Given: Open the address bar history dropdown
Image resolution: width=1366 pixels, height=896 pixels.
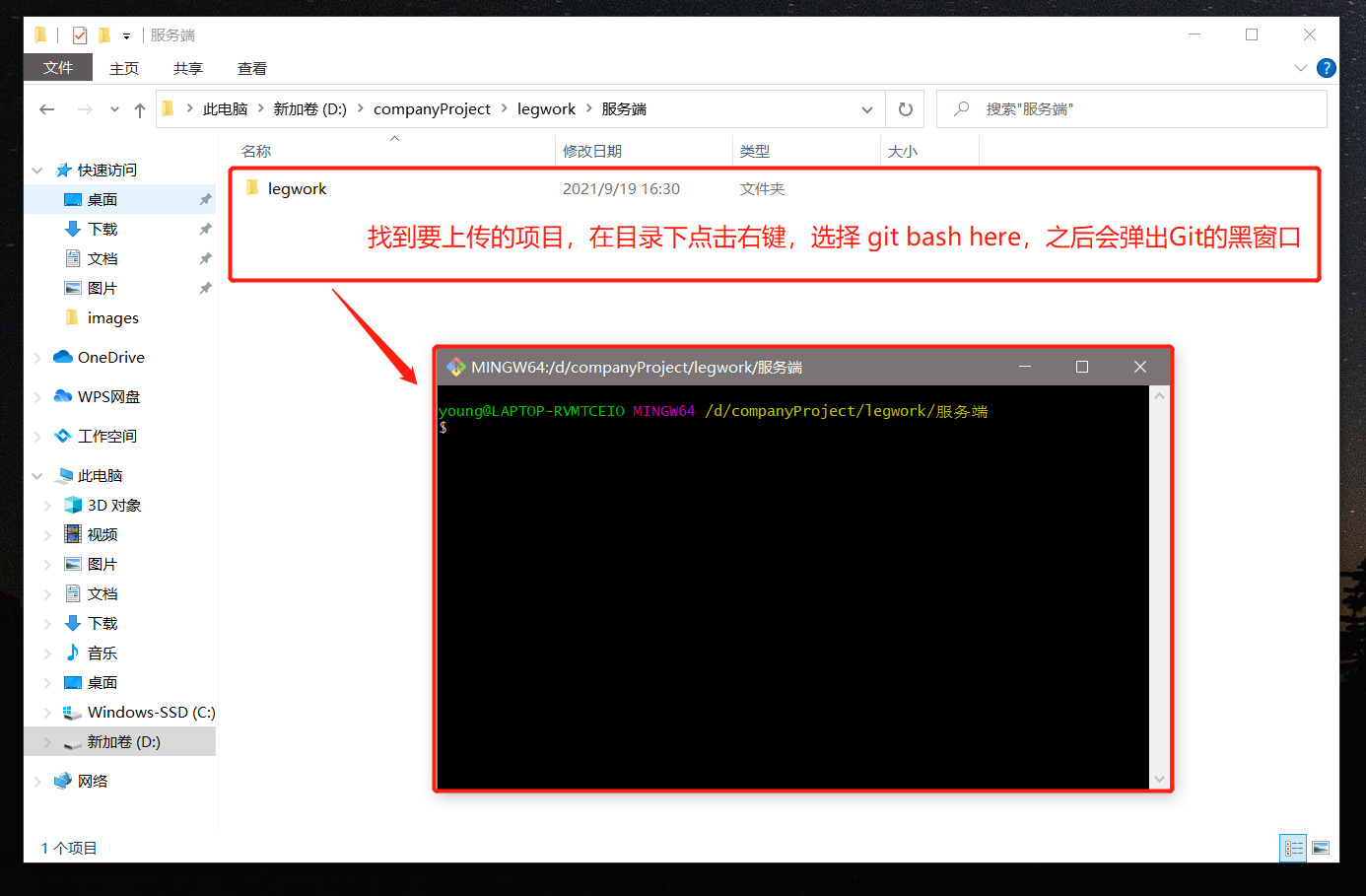Looking at the screenshot, I should (867, 109).
